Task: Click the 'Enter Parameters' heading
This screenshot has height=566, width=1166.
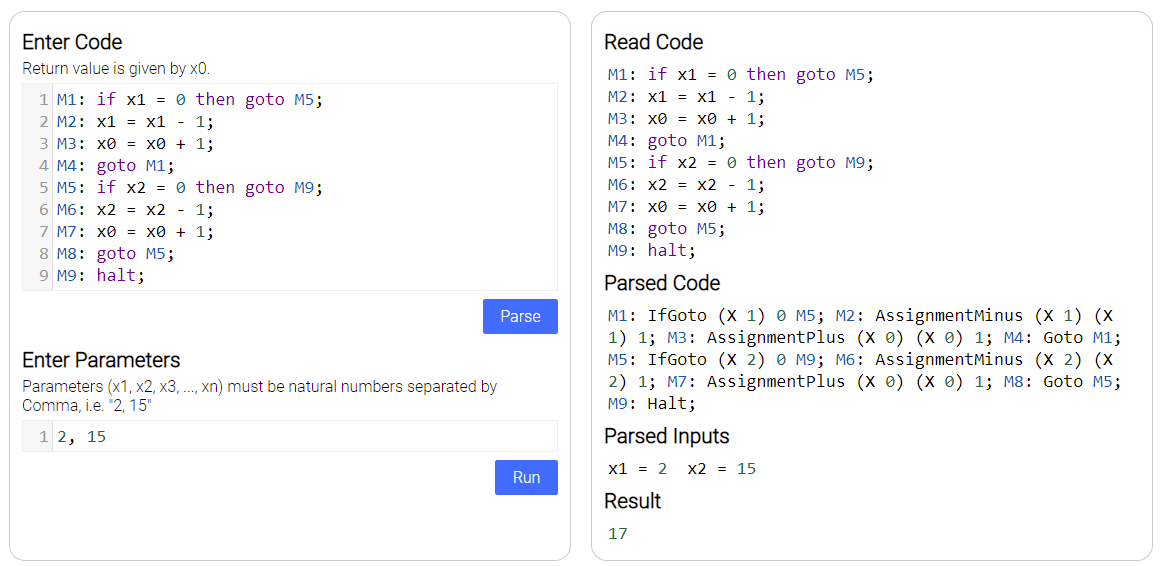Action: [x=101, y=360]
